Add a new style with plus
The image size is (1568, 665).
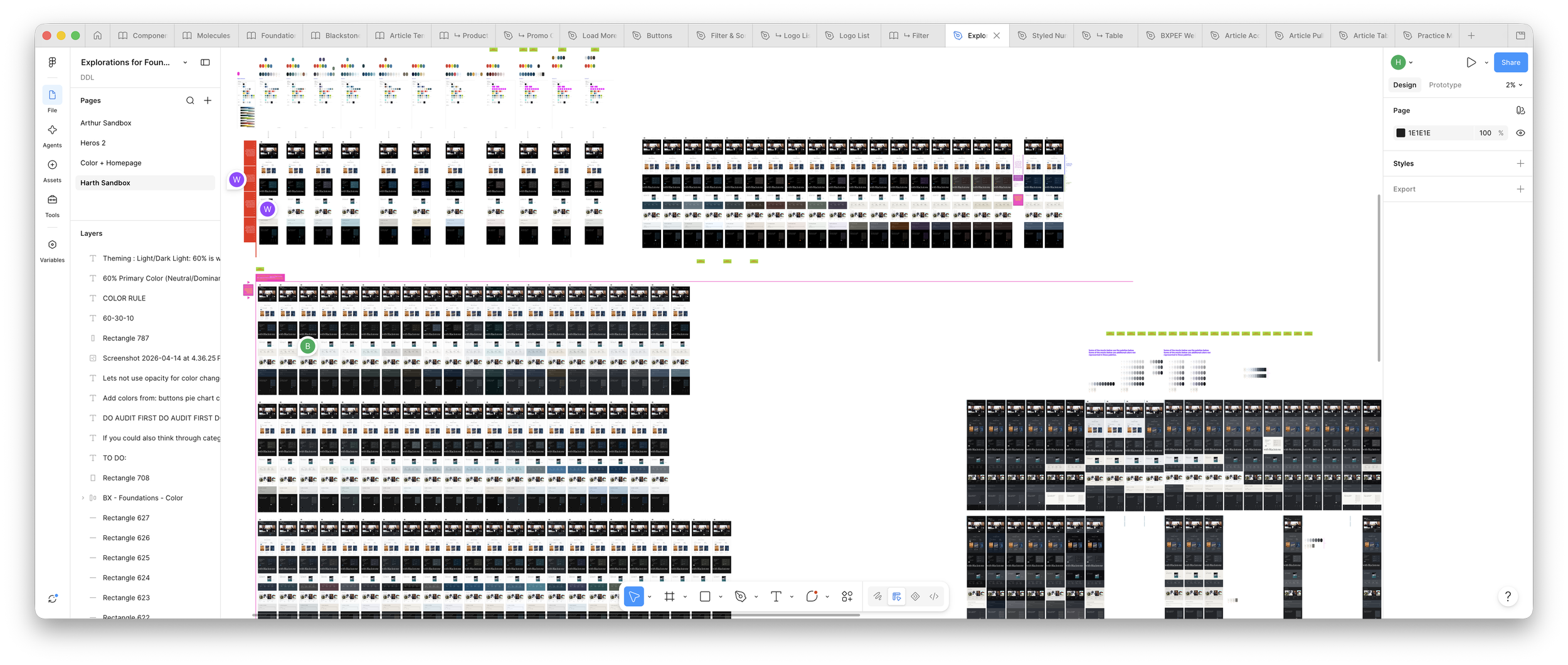pos(1520,164)
